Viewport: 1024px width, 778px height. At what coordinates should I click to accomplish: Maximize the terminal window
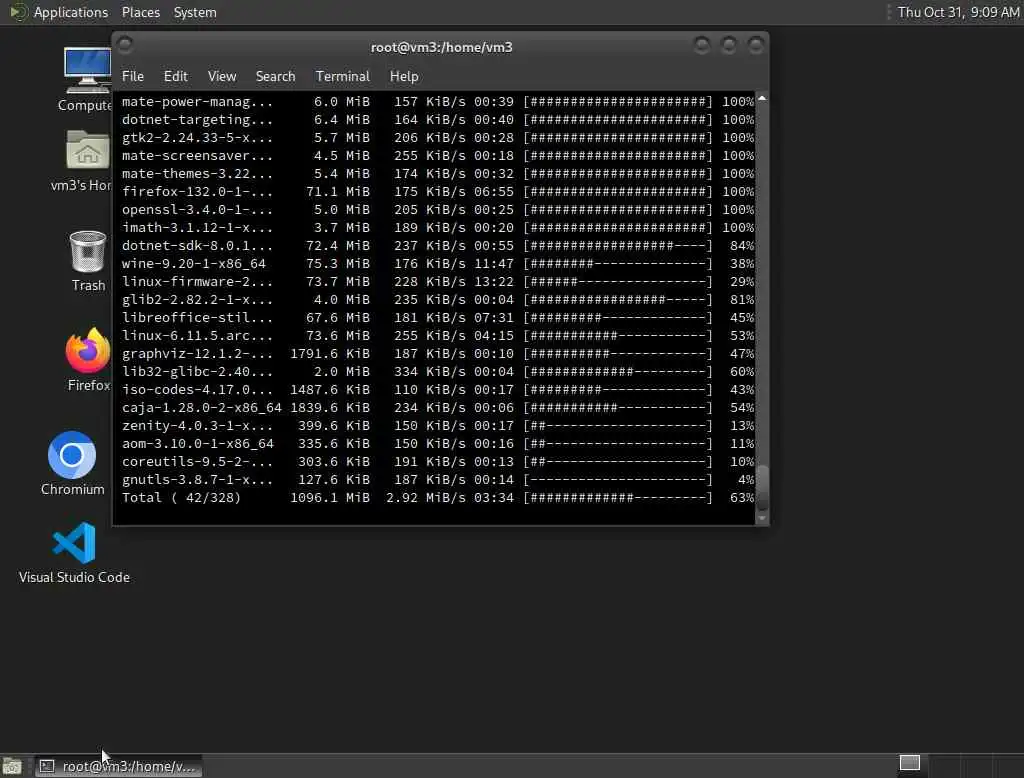729,45
